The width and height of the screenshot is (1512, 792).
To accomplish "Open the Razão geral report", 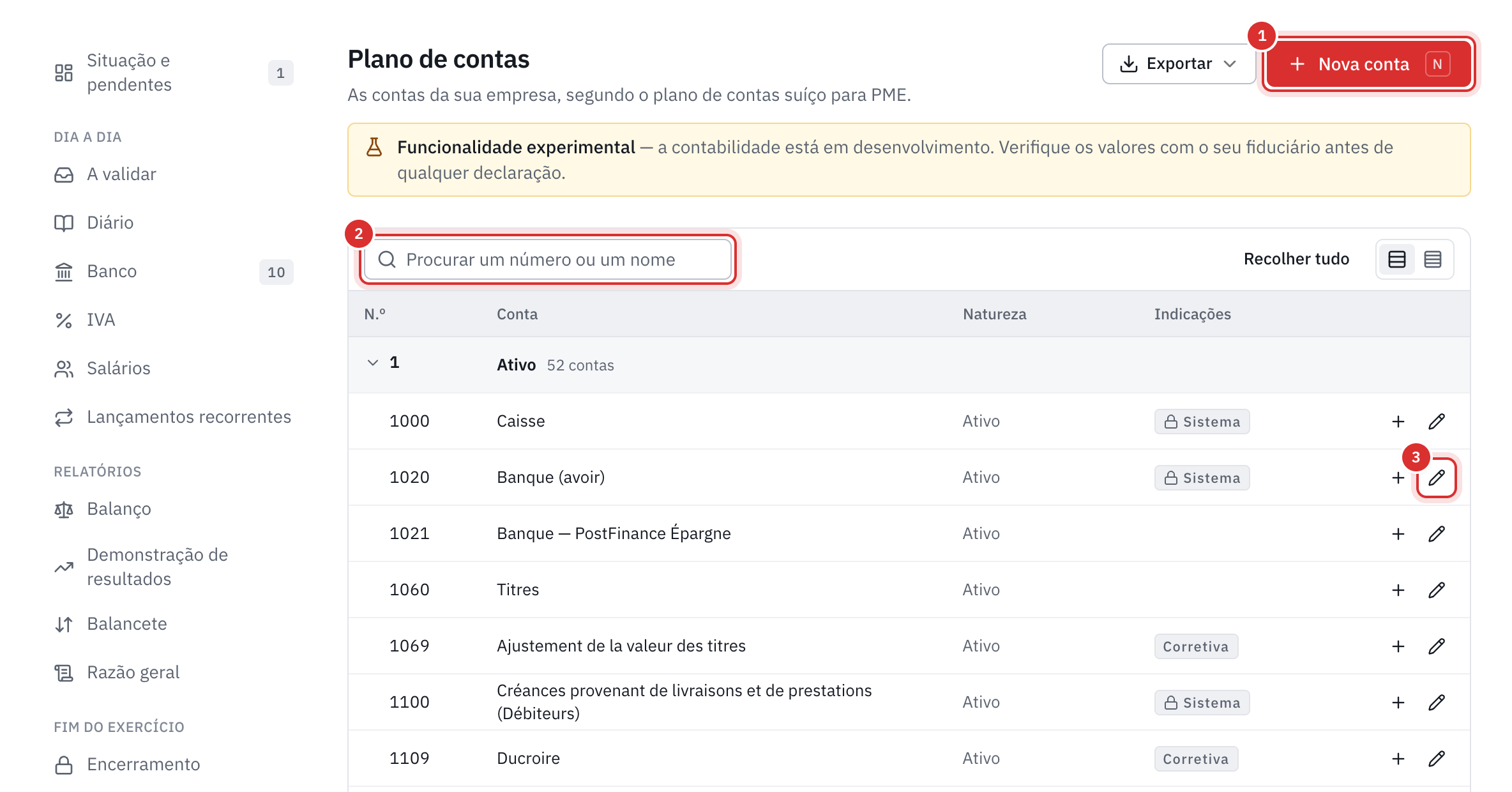I will [x=174, y=673].
